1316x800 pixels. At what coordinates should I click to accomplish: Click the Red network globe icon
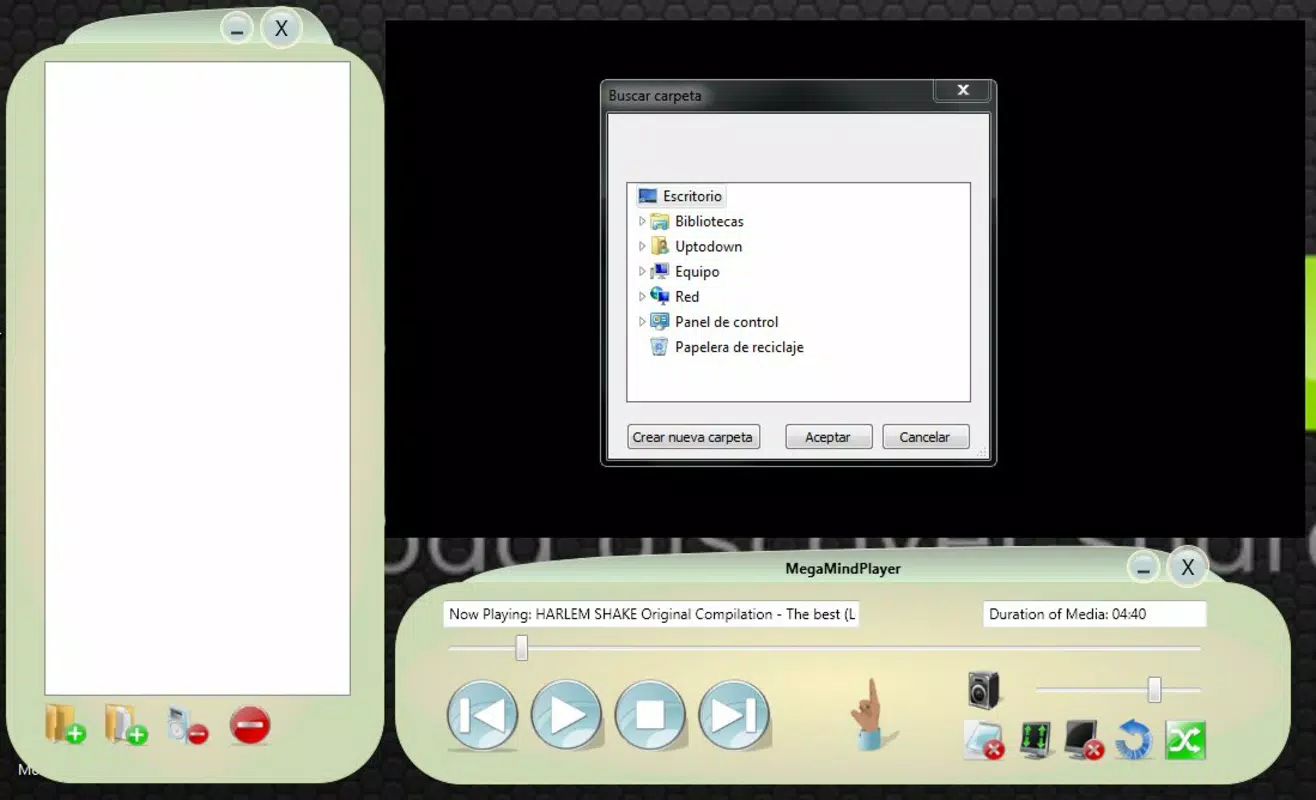[x=659, y=296]
